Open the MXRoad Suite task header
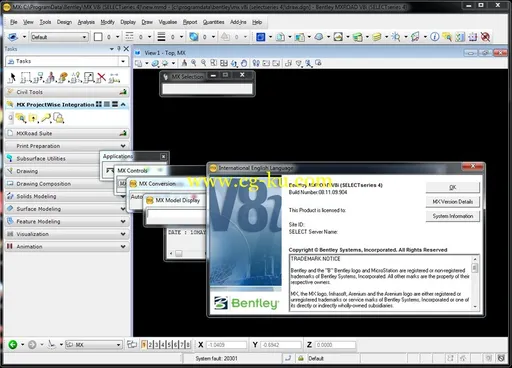 tap(67, 133)
